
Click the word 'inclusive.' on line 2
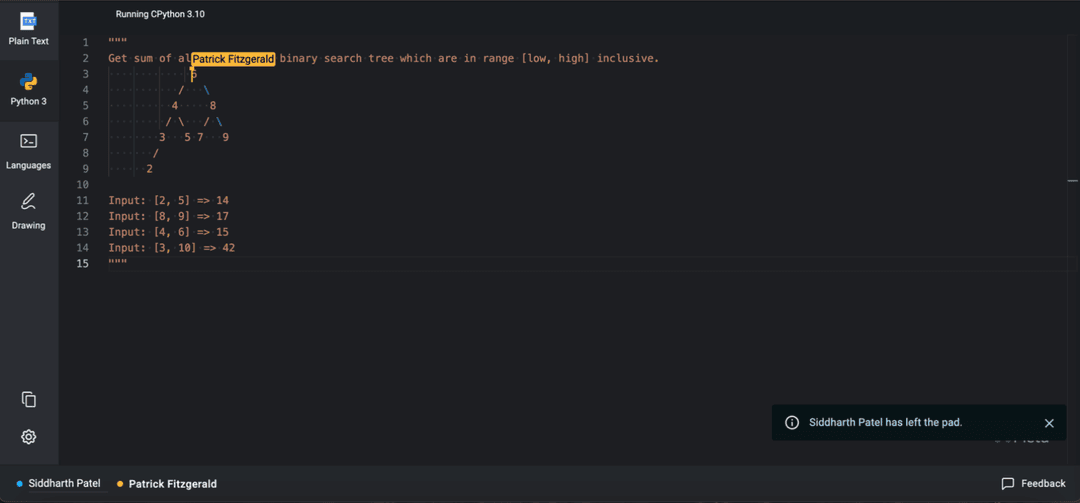point(628,59)
